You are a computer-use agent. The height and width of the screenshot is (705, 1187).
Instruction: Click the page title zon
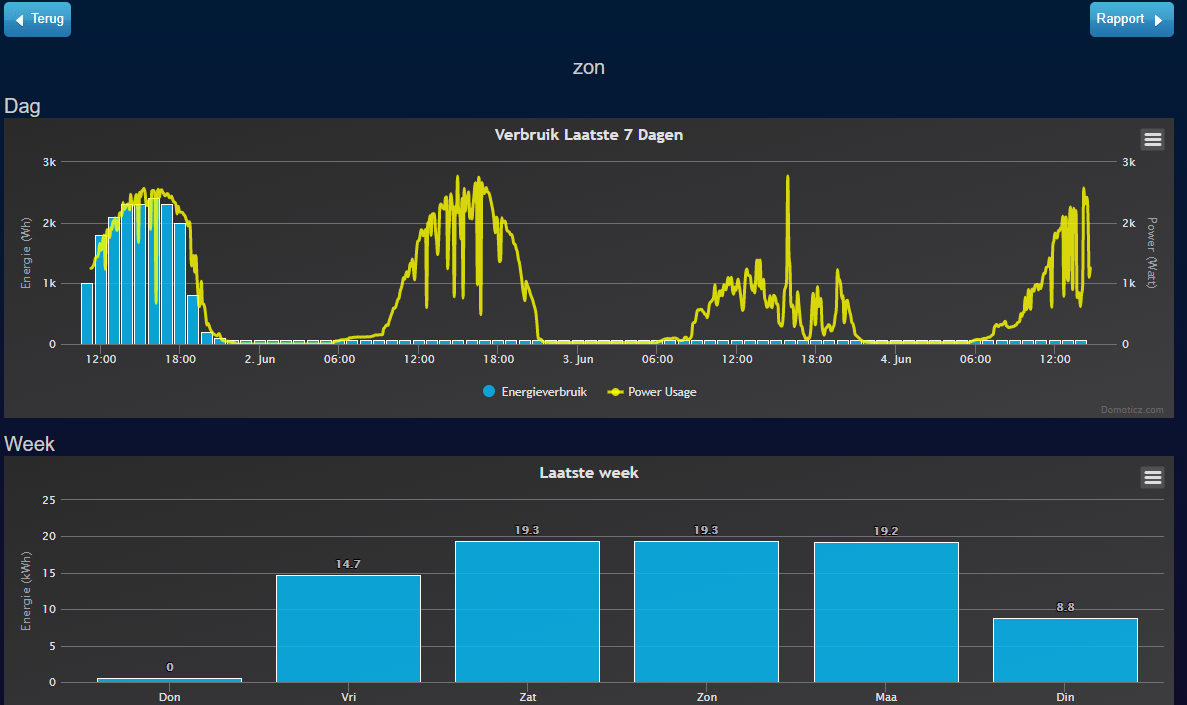[589, 67]
